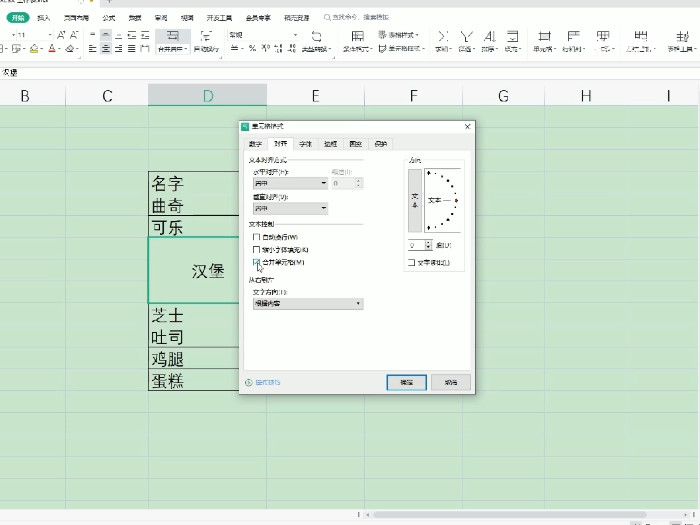Toggle the 自动换行 wrap text checkbox
Viewport: 700px width, 525px height.
point(256,237)
